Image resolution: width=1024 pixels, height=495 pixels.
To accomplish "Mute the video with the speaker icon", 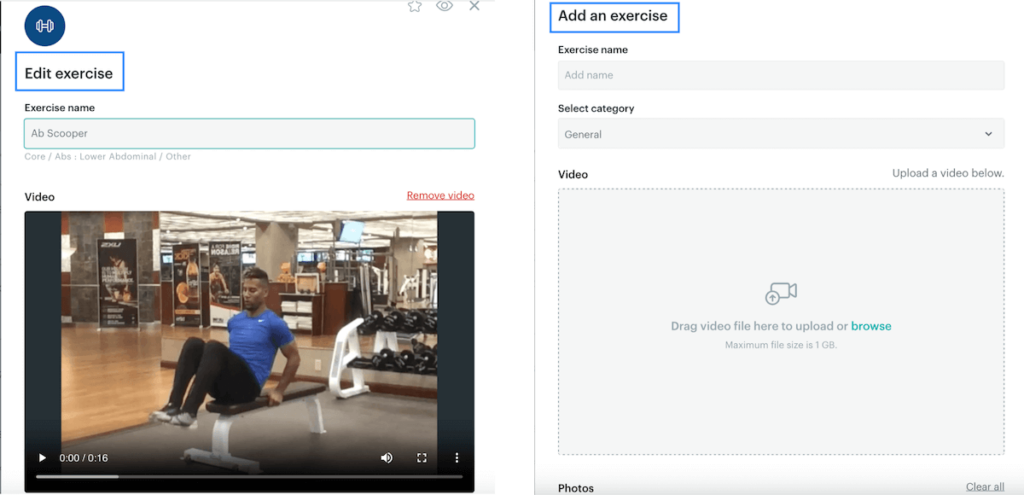I will pos(386,458).
